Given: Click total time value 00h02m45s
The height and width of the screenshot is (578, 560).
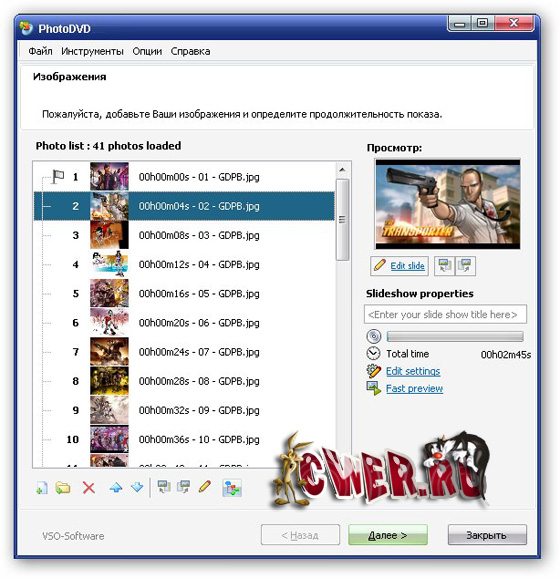Looking at the screenshot, I should [506, 355].
